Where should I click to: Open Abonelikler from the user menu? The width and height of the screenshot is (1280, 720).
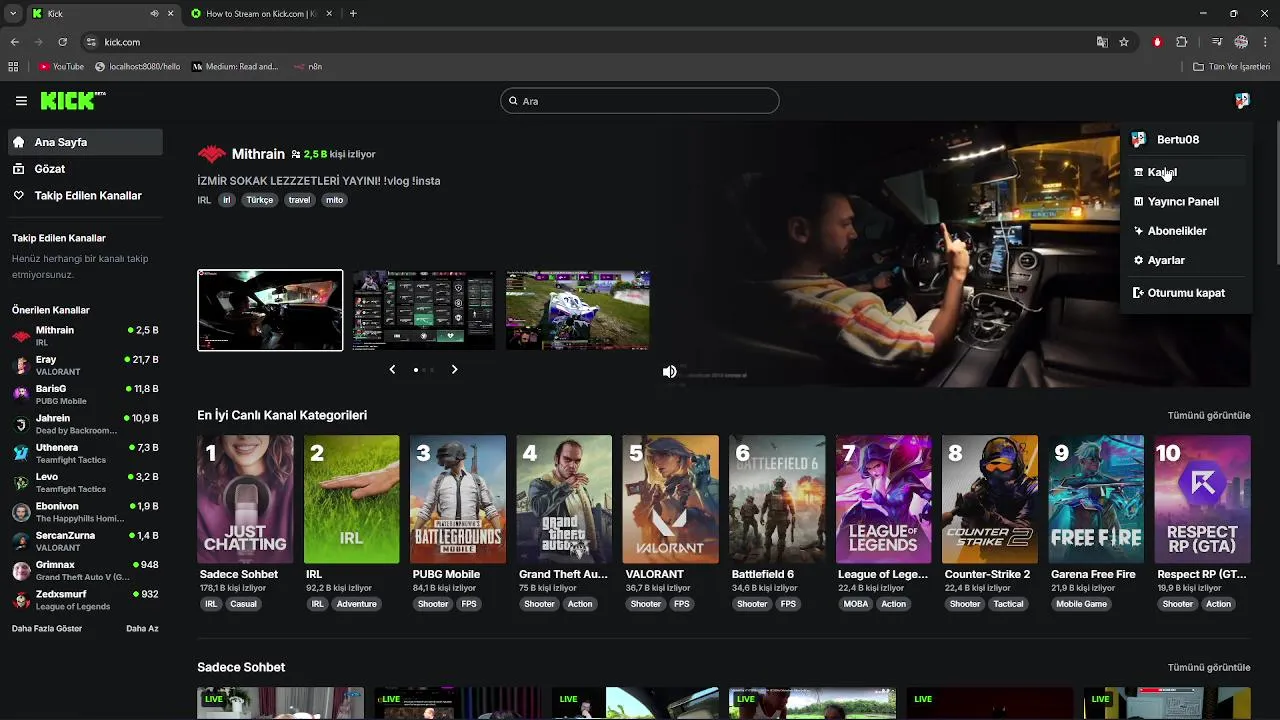click(1187, 231)
